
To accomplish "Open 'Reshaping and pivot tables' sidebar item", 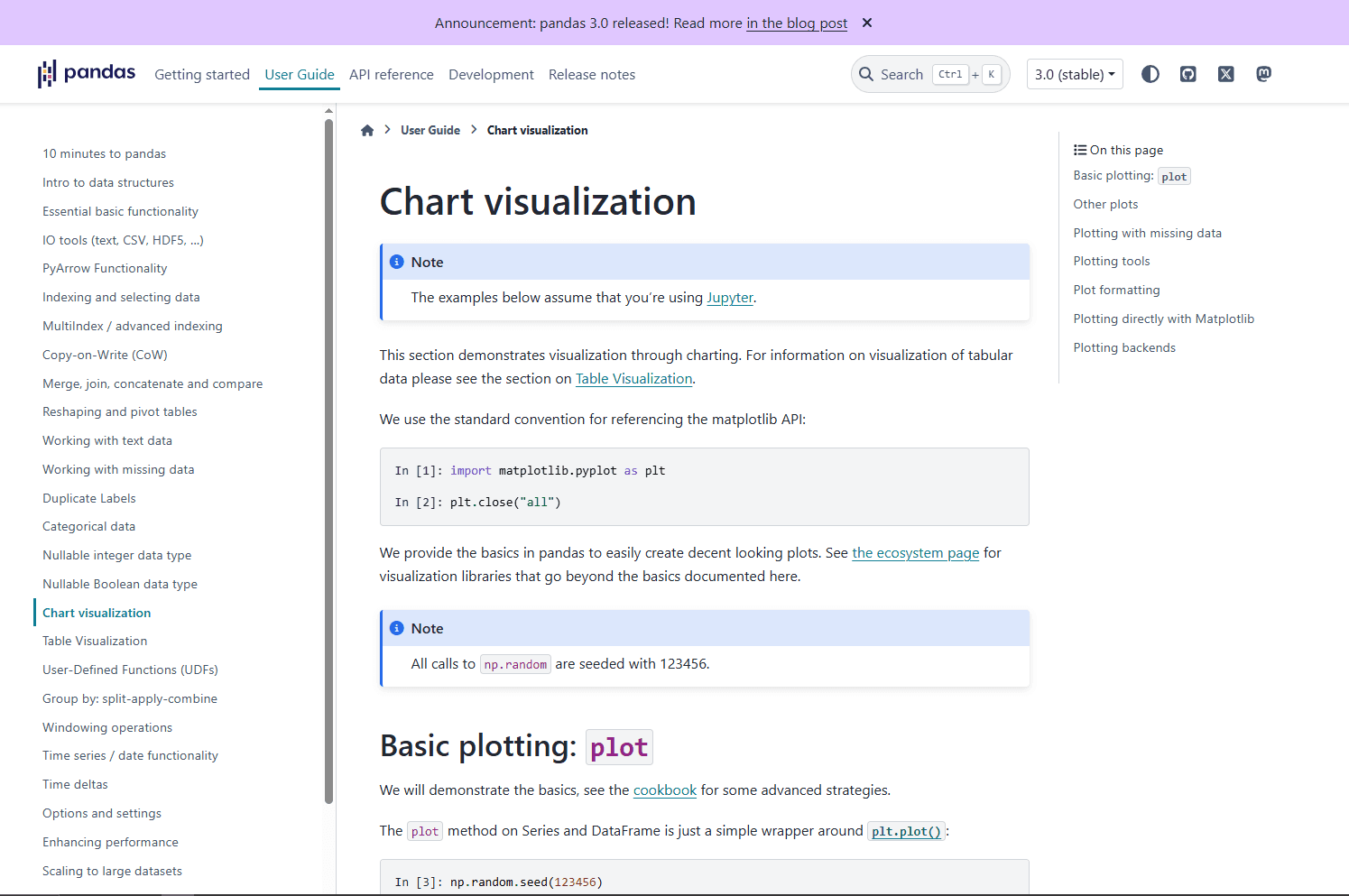I will coord(120,411).
